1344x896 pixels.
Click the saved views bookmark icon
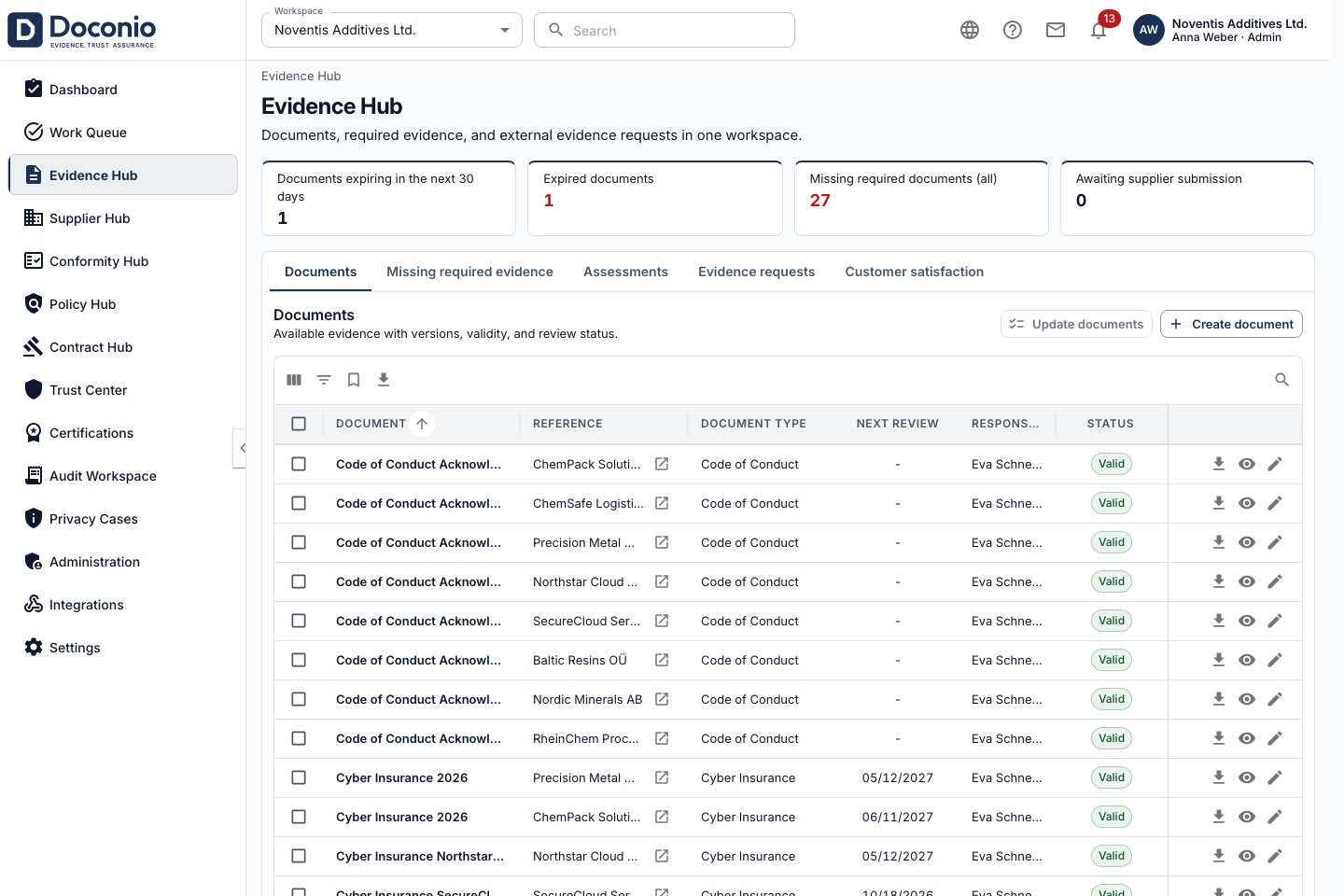(354, 380)
